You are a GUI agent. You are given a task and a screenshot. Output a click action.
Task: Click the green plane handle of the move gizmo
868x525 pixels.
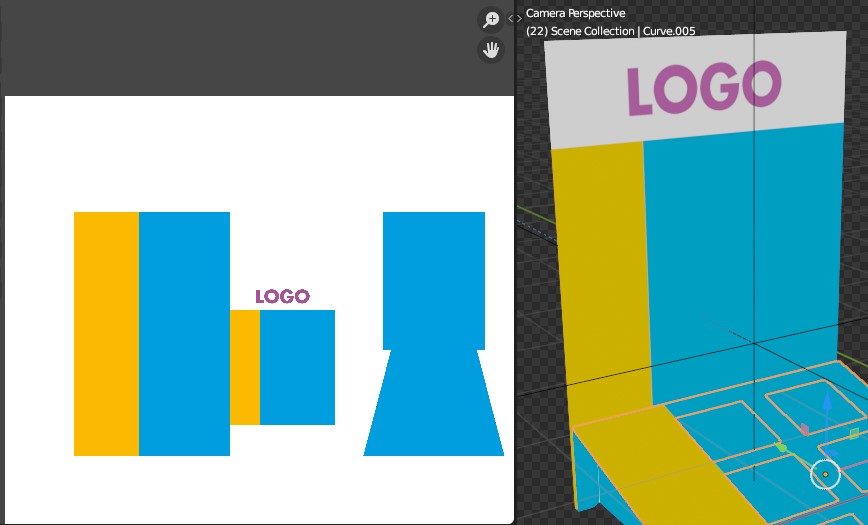[x=854, y=433]
